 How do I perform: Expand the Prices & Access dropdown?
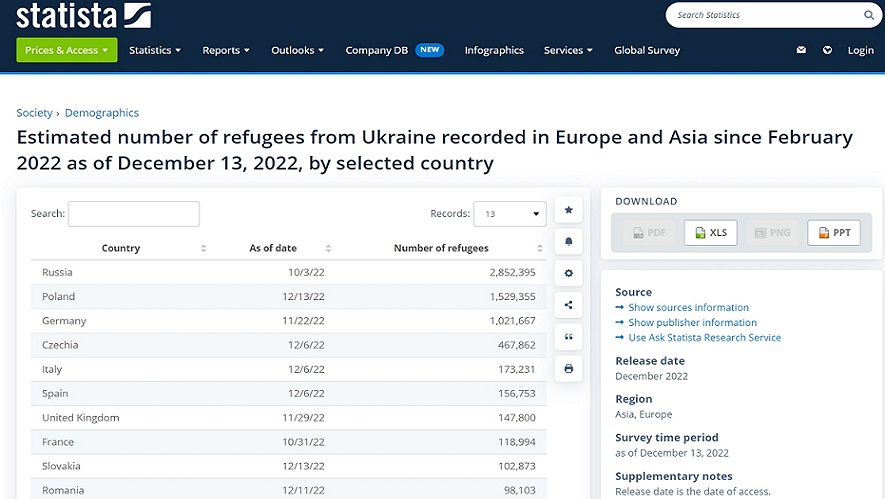67,50
